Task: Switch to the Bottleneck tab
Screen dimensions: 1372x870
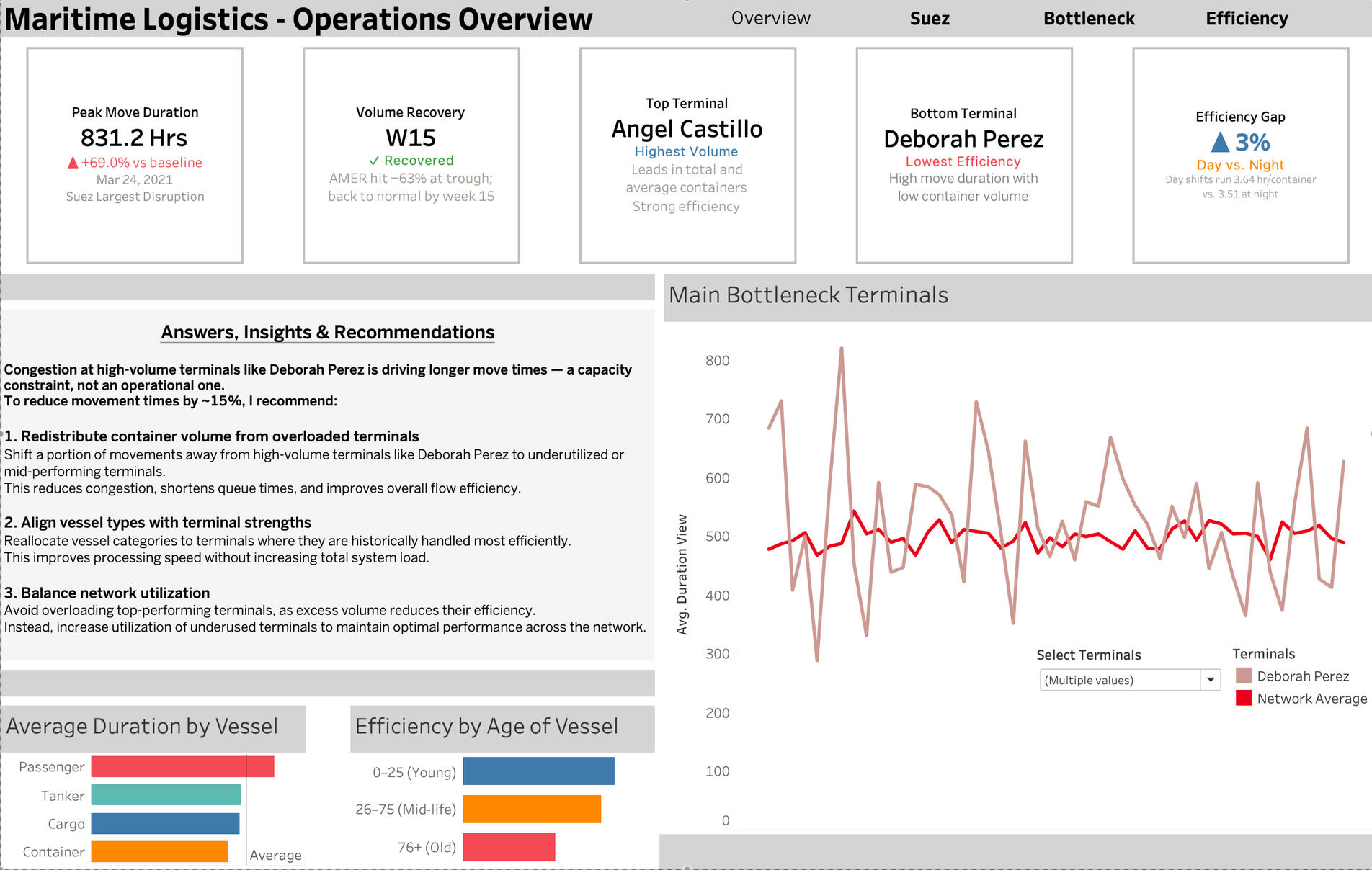Action: point(1089,19)
